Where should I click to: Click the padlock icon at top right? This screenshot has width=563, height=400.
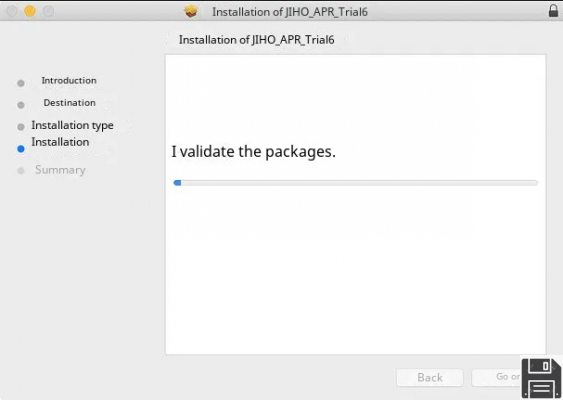pyautogui.click(x=553, y=11)
